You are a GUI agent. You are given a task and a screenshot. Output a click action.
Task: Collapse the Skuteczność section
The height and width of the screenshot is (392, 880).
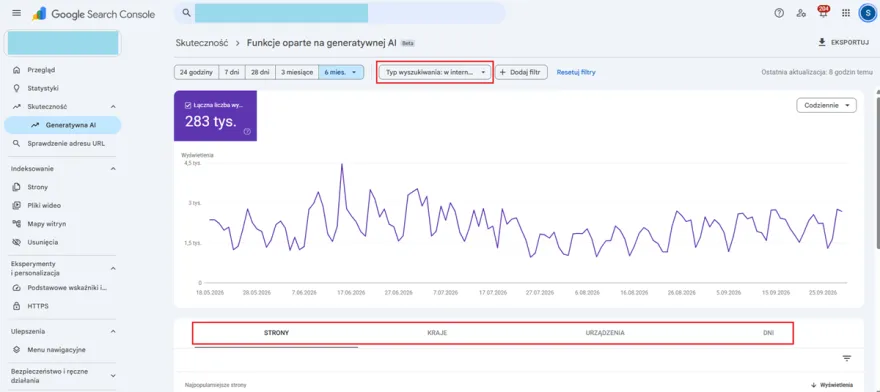click(x=113, y=107)
